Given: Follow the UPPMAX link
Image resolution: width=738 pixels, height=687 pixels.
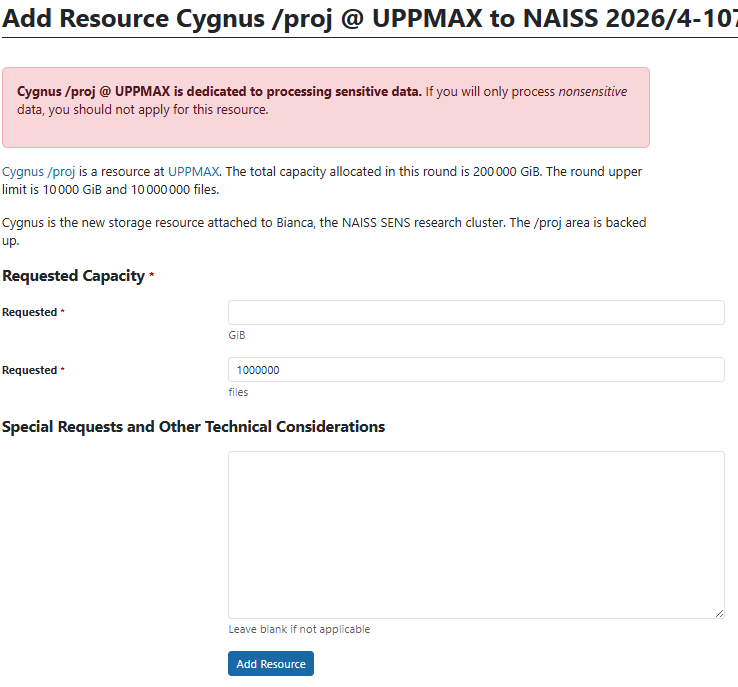Looking at the screenshot, I should (x=193, y=172).
